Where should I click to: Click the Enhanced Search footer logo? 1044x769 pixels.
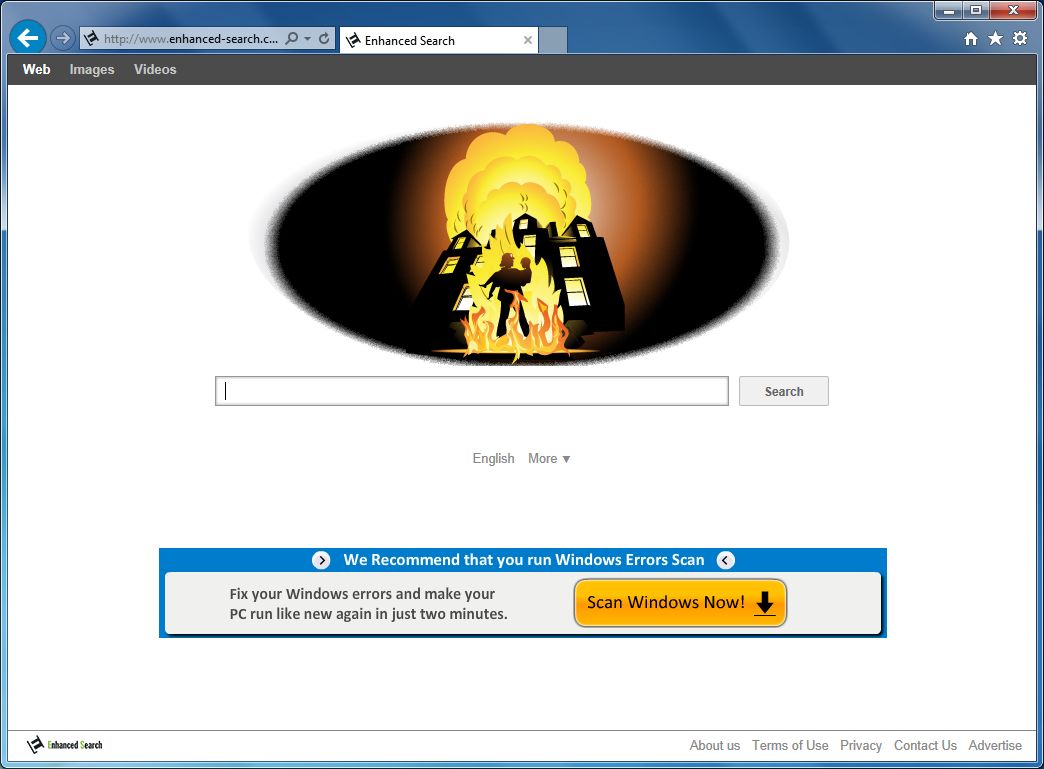point(65,744)
